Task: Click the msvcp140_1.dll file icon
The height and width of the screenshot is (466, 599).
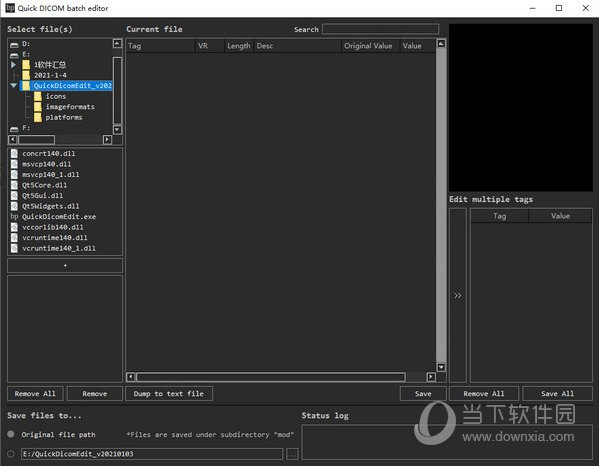Action: pos(14,175)
